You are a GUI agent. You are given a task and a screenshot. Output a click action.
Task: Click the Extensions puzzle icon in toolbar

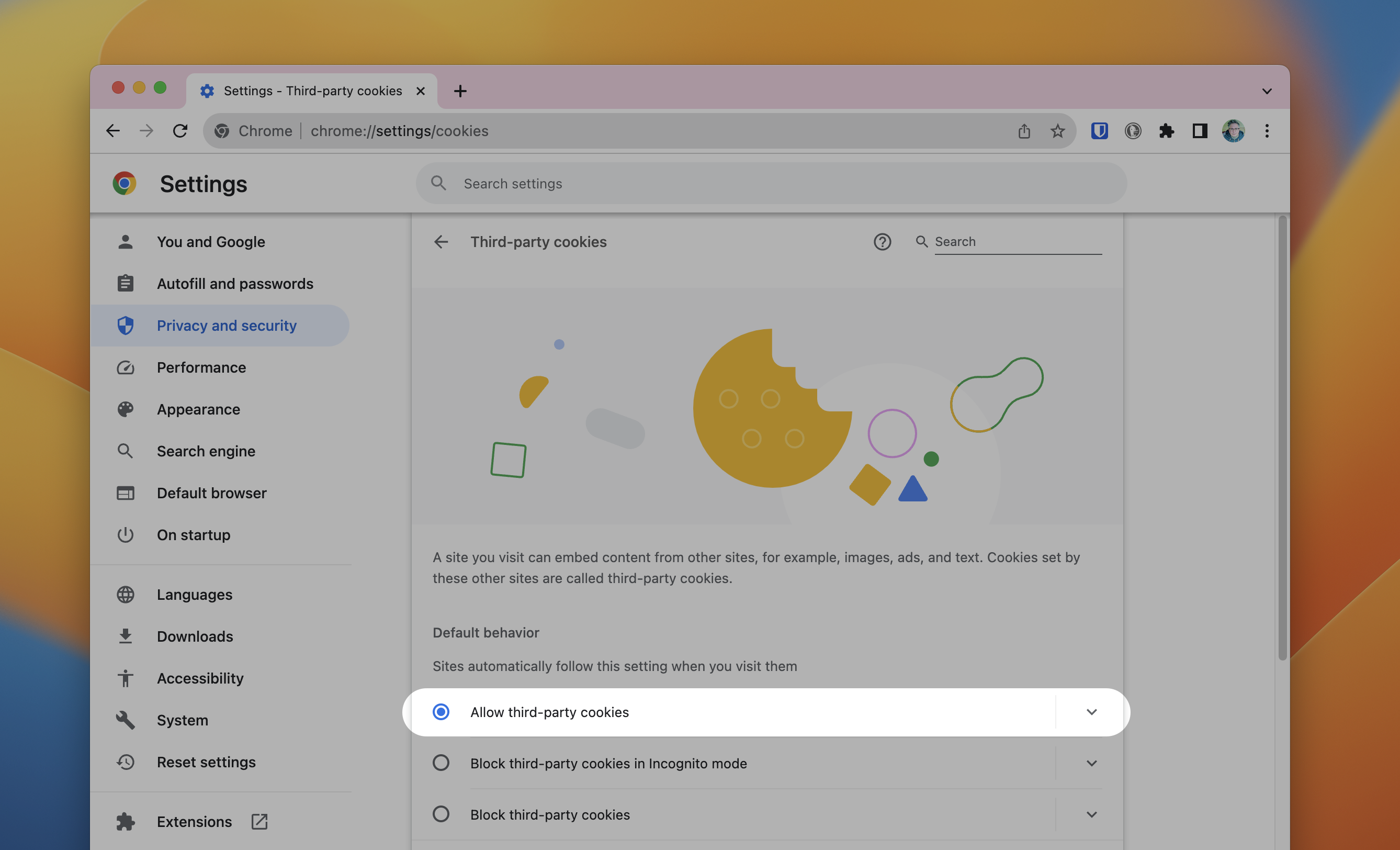(x=1167, y=131)
